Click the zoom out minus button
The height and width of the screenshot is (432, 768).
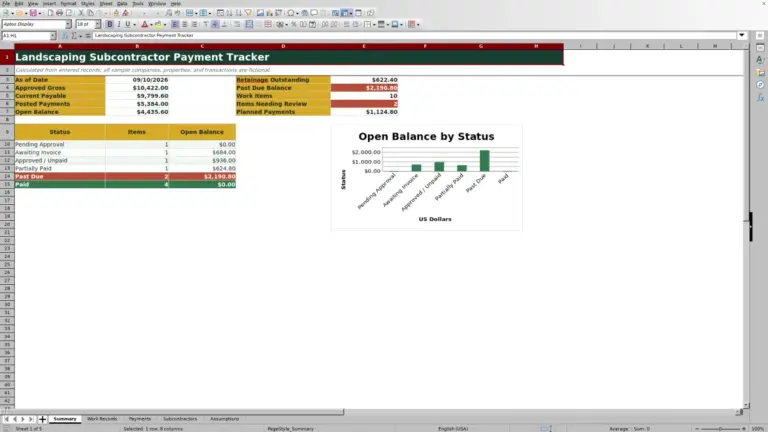click(x=697, y=429)
